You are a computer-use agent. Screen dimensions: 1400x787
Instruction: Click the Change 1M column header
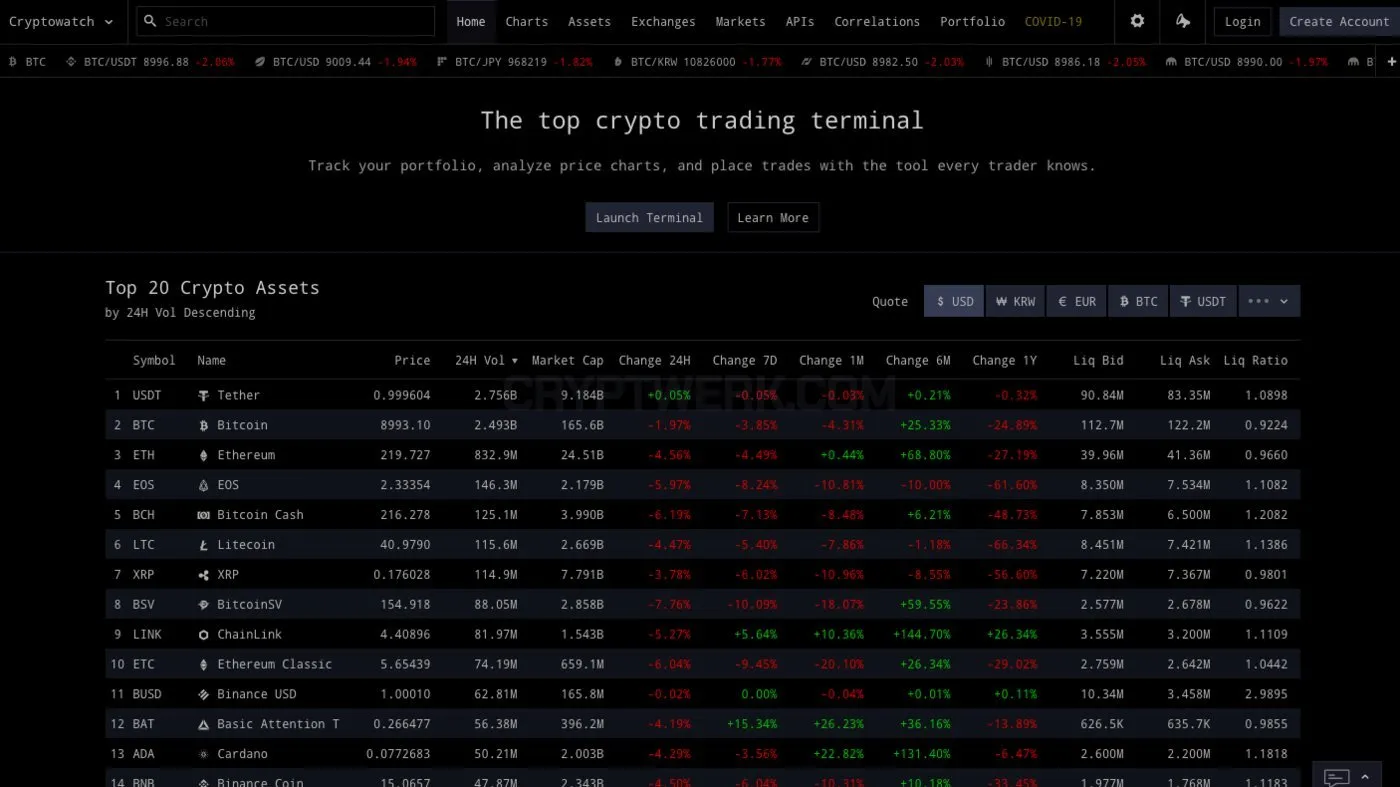pyautogui.click(x=832, y=361)
